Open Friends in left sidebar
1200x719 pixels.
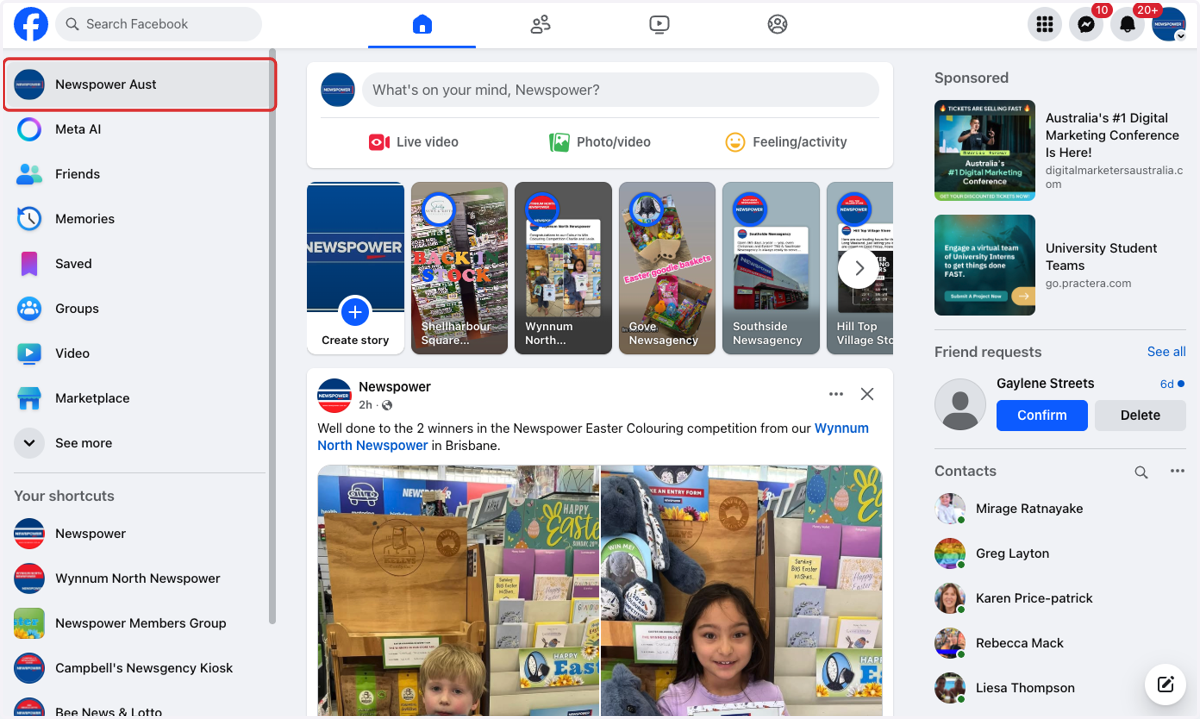[139, 174]
